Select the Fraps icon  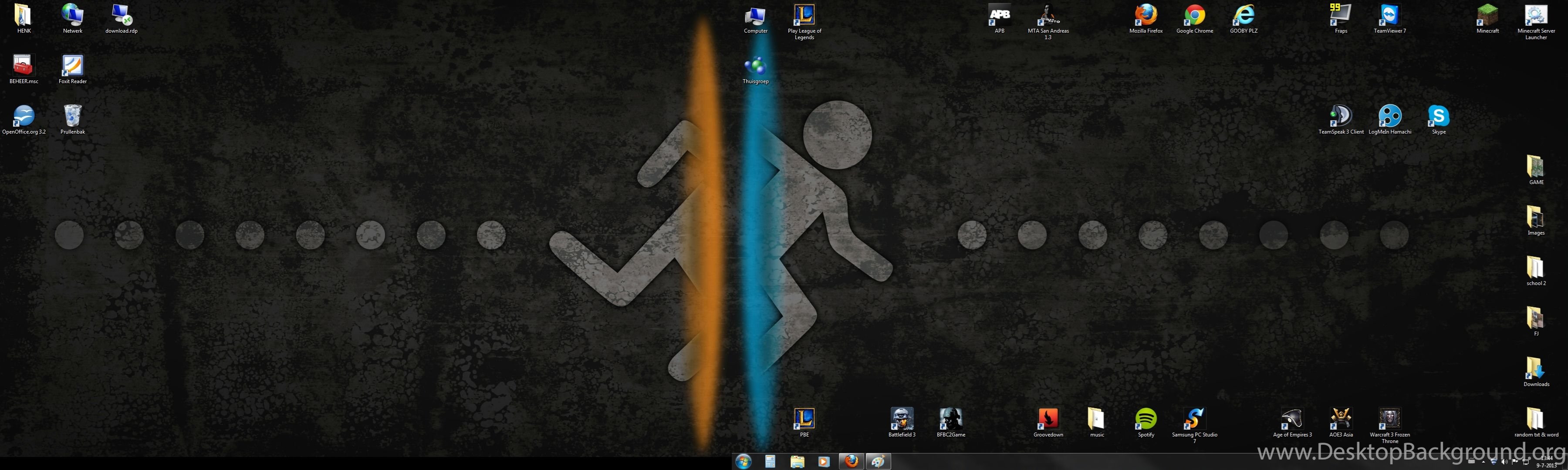(x=1341, y=18)
